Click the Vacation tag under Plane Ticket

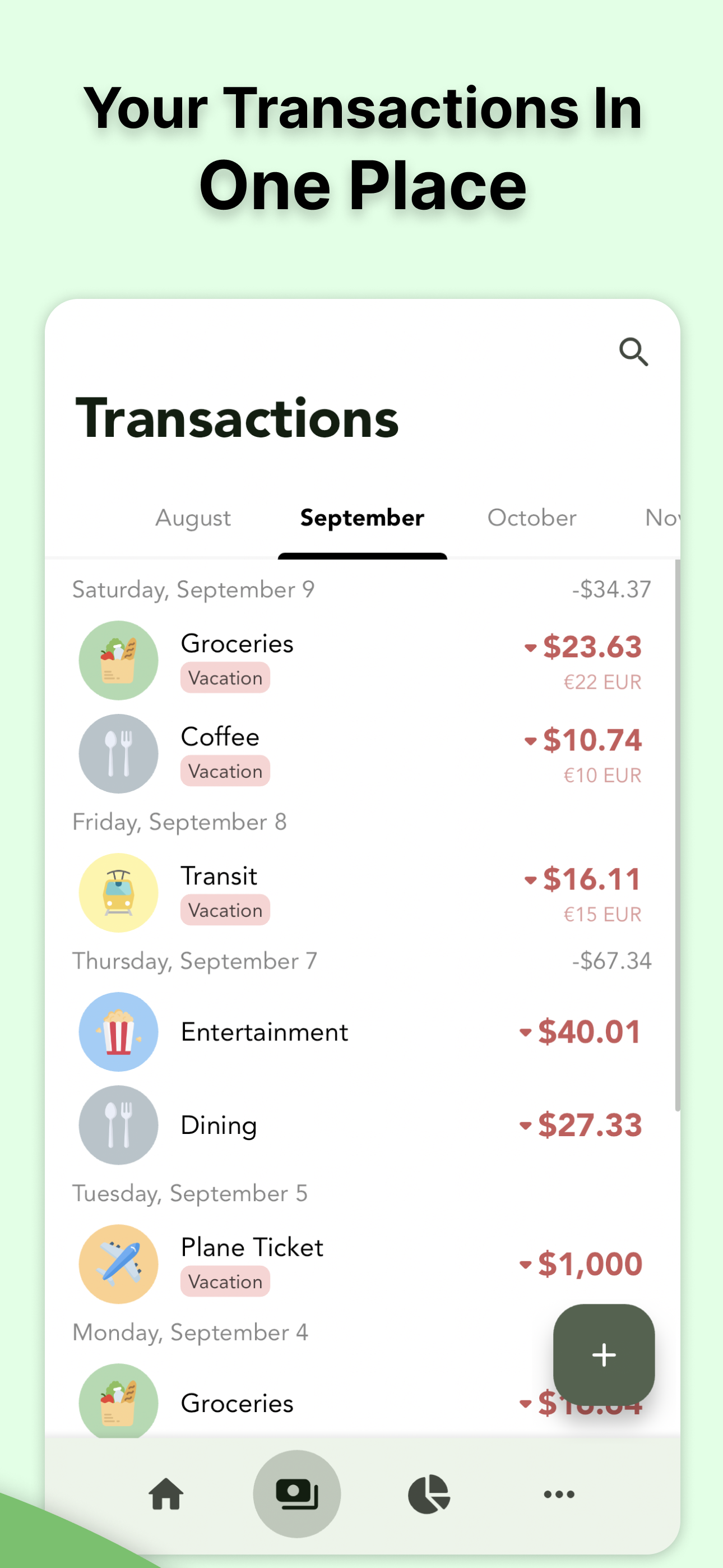pyautogui.click(x=225, y=1281)
